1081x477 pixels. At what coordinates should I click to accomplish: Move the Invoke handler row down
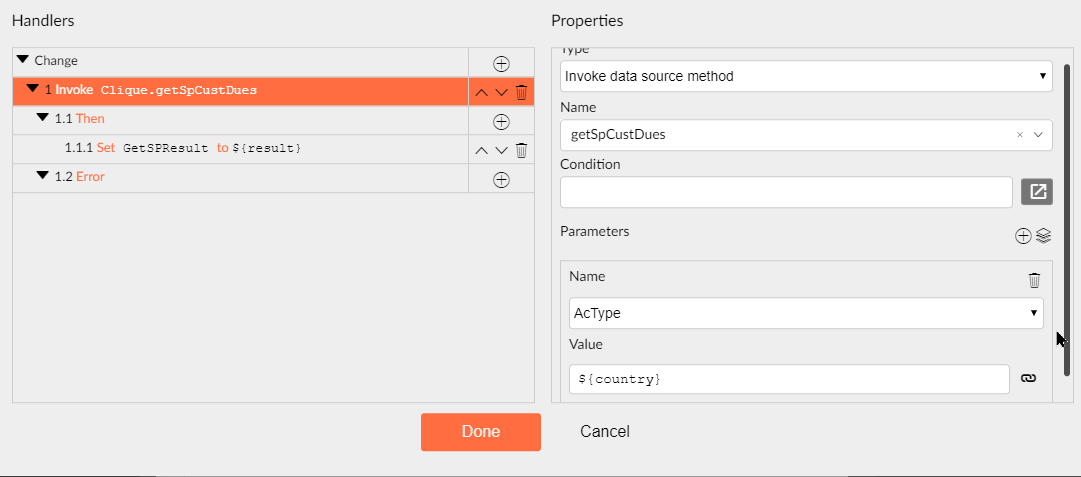[501, 92]
